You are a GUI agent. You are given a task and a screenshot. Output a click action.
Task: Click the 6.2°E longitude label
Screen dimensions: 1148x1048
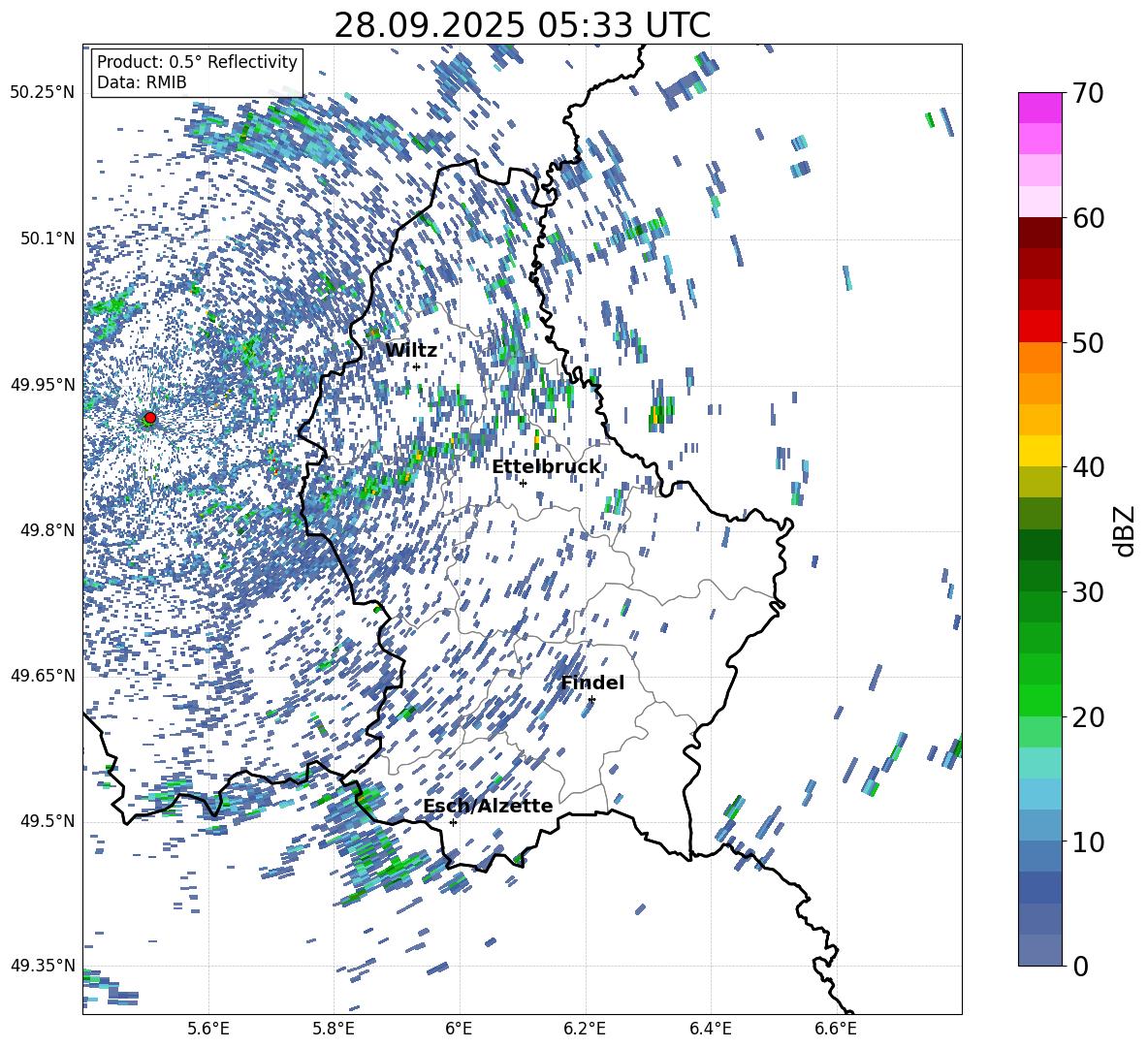coord(585,1029)
